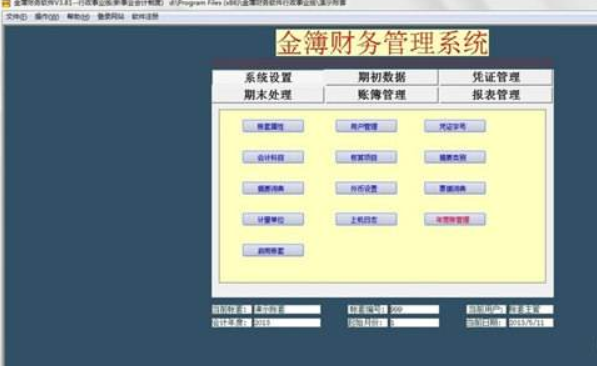Click the red 年度帐管理 button
Image resolution: width=597 pixels, height=366 pixels.
[455, 219]
